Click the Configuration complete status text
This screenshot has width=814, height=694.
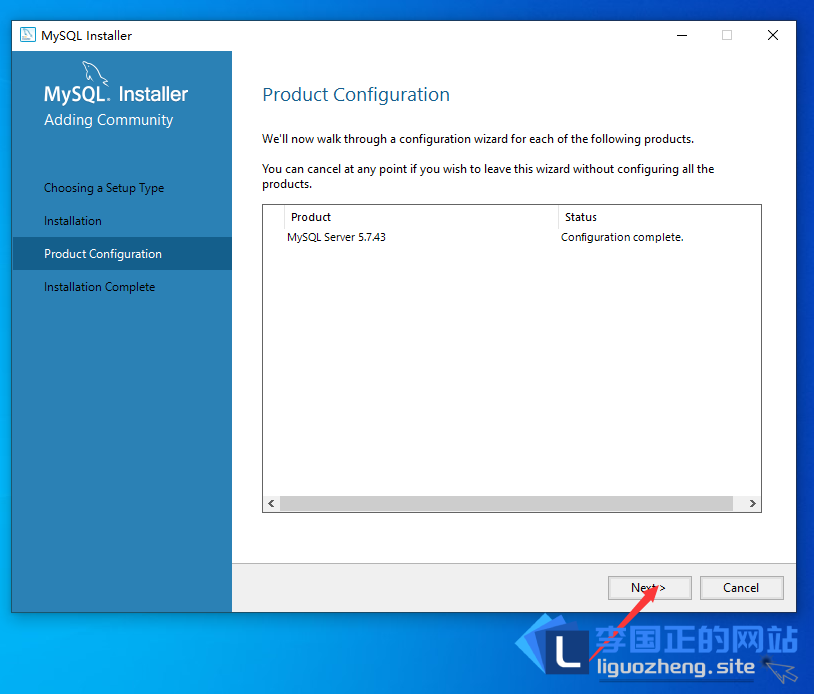622,237
